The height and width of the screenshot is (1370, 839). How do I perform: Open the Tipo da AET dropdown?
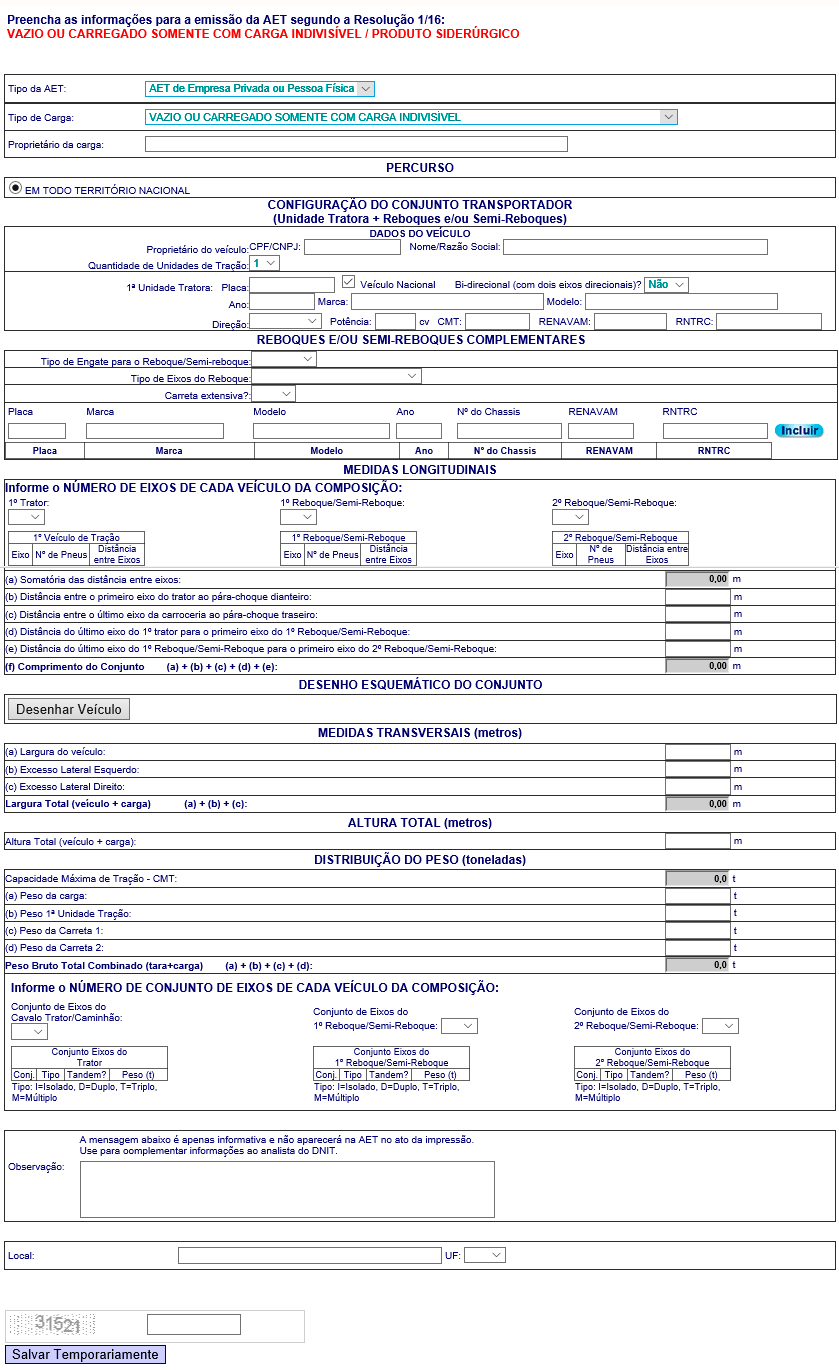coord(259,89)
